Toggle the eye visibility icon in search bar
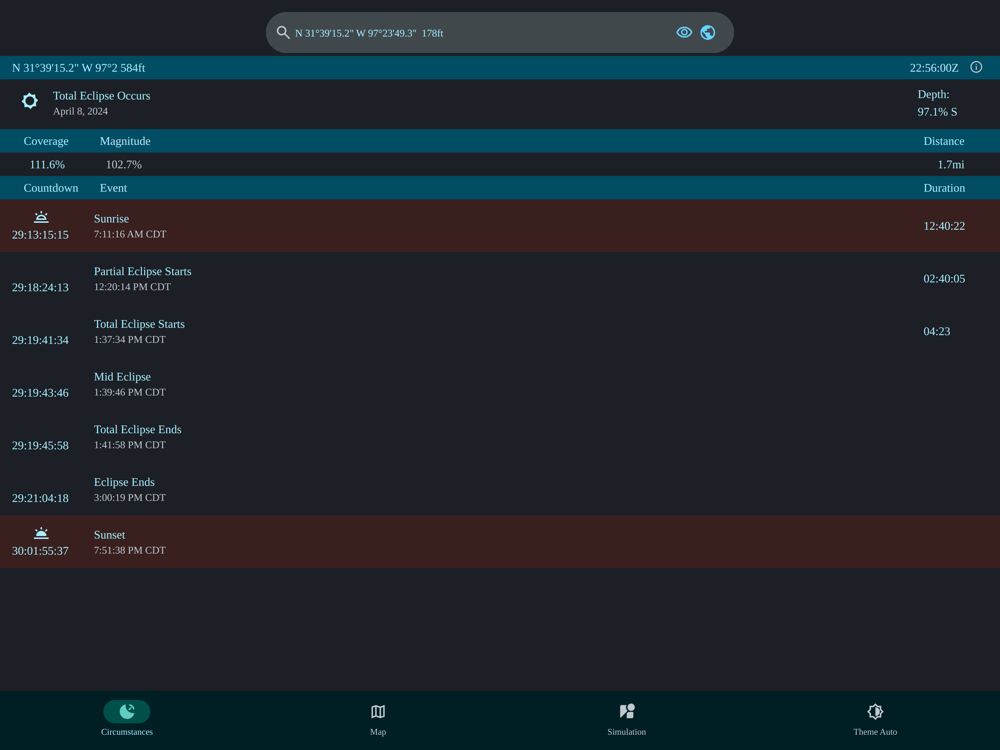Image resolution: width=1000 pixels, height=750 pixels. pos(684,33)
